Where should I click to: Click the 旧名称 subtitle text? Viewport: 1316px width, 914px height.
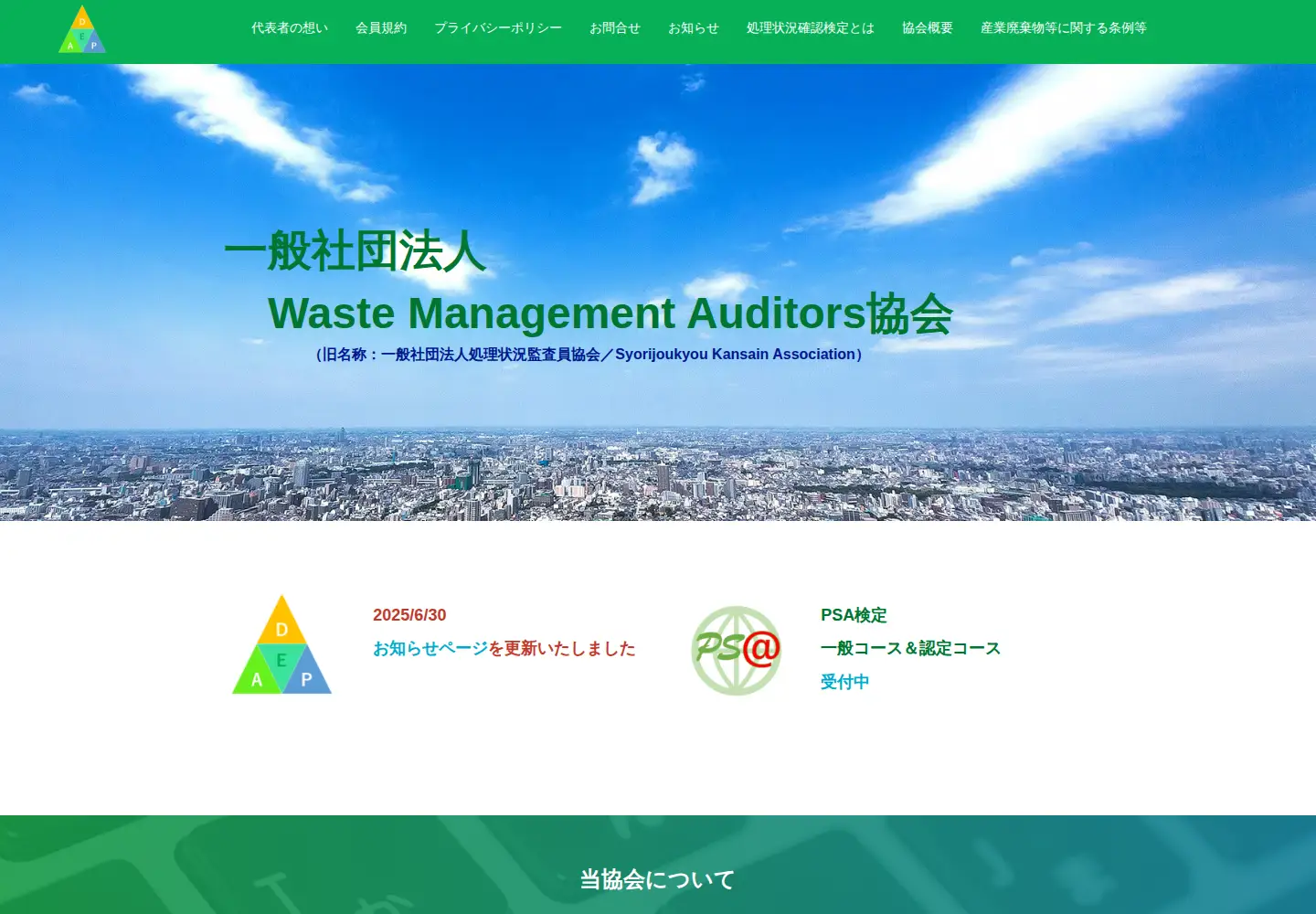click(x=589, y=355)
